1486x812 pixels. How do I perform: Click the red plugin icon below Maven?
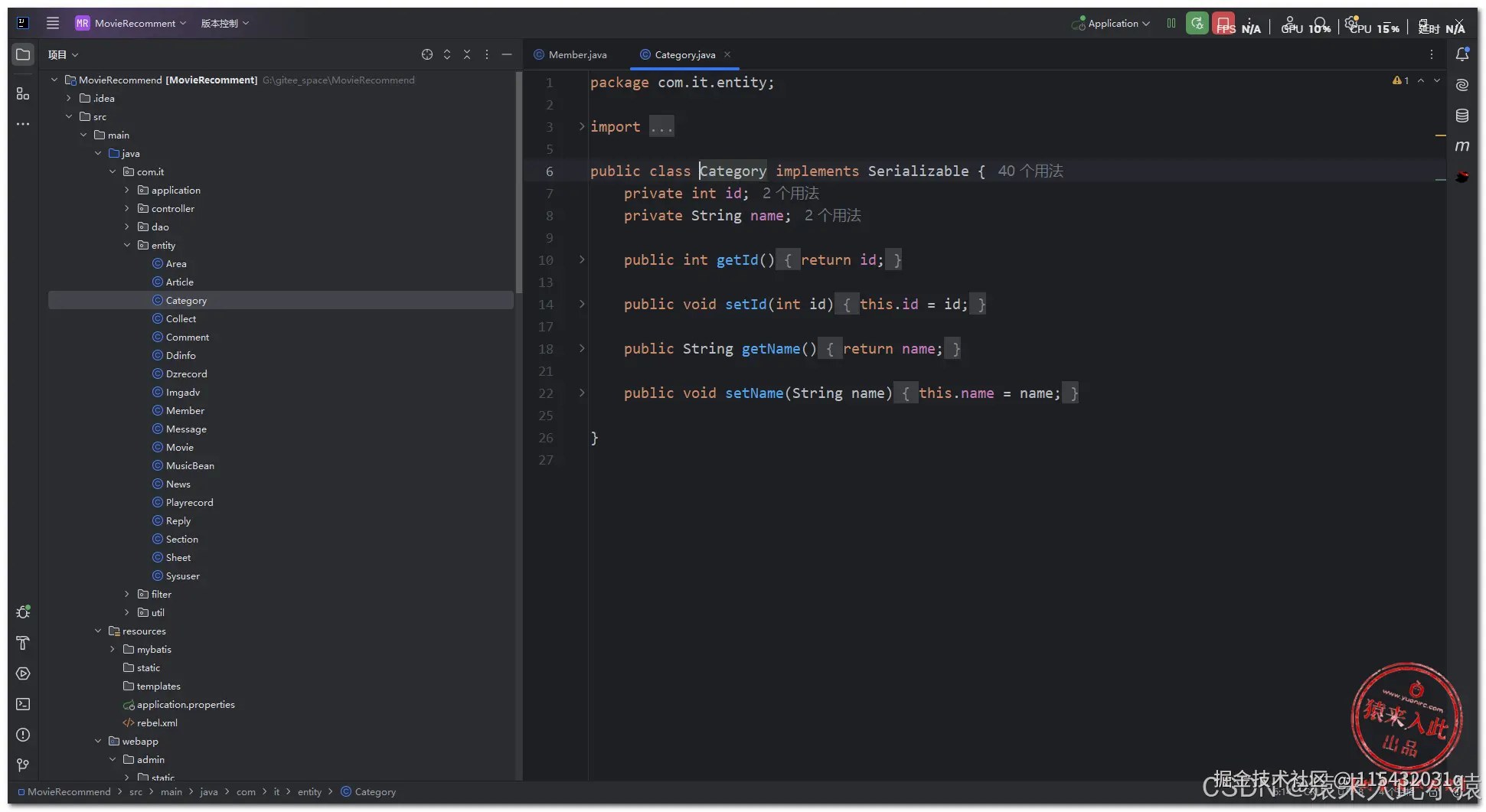[1462, 177]
